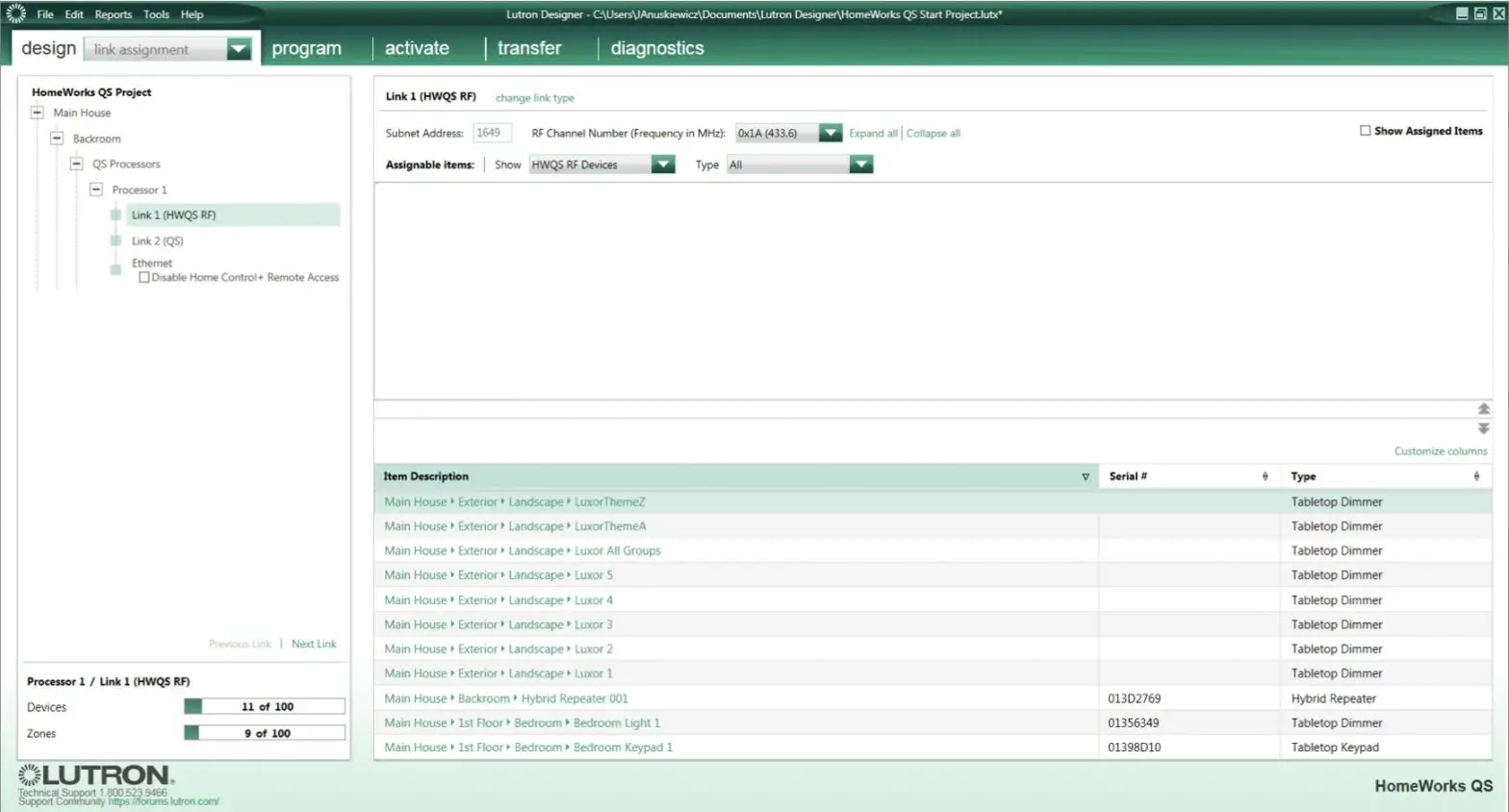
Task: Click serial number 01398D10
Action: pos(1134,748)
